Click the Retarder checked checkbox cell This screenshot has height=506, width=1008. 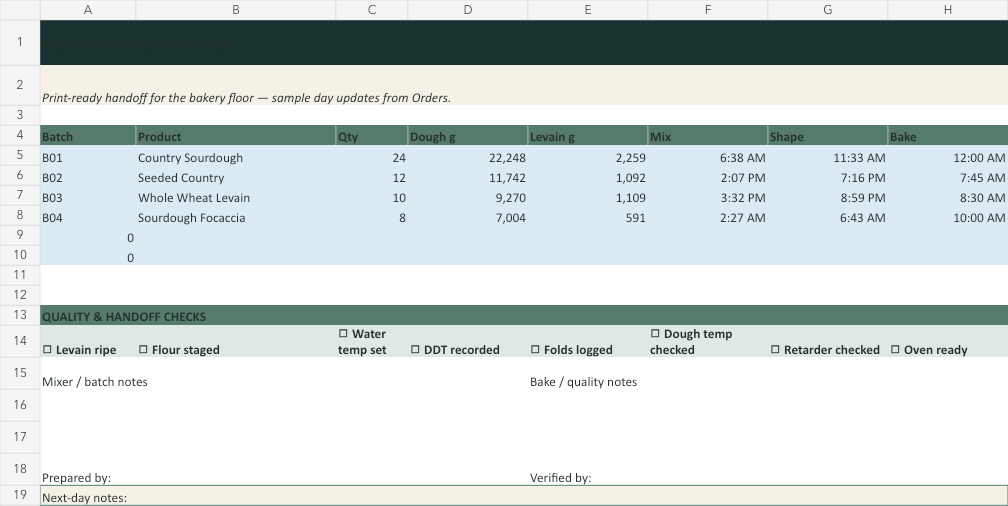[x=828, y=341]
